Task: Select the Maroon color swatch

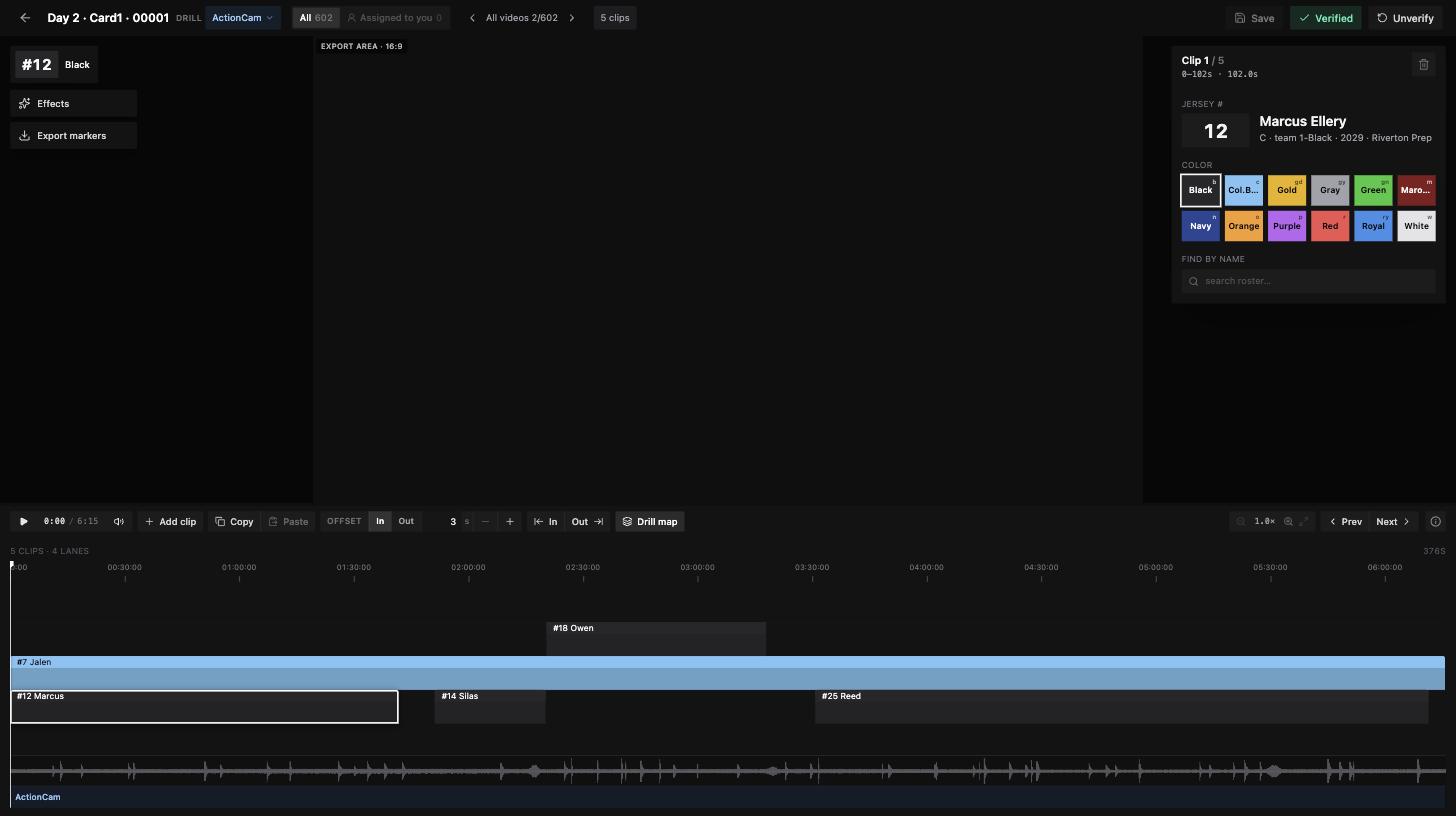Action: [1416, 190]
